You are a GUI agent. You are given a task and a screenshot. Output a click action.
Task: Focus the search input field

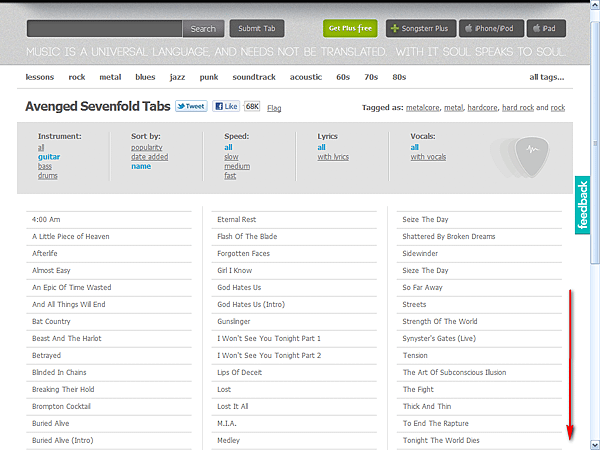click(x=104, y=29)
